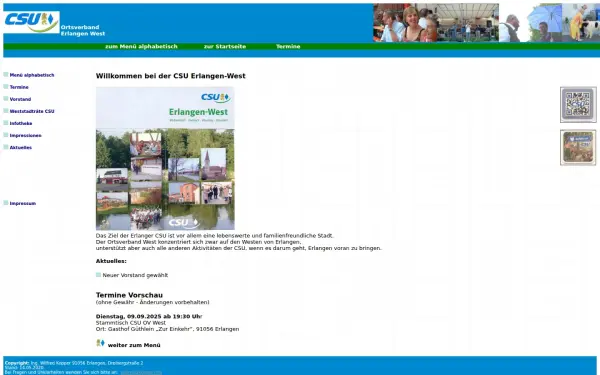Click the footer Copyright line
The height and width of the screenshot is (375, 600).
pos(74,363)
